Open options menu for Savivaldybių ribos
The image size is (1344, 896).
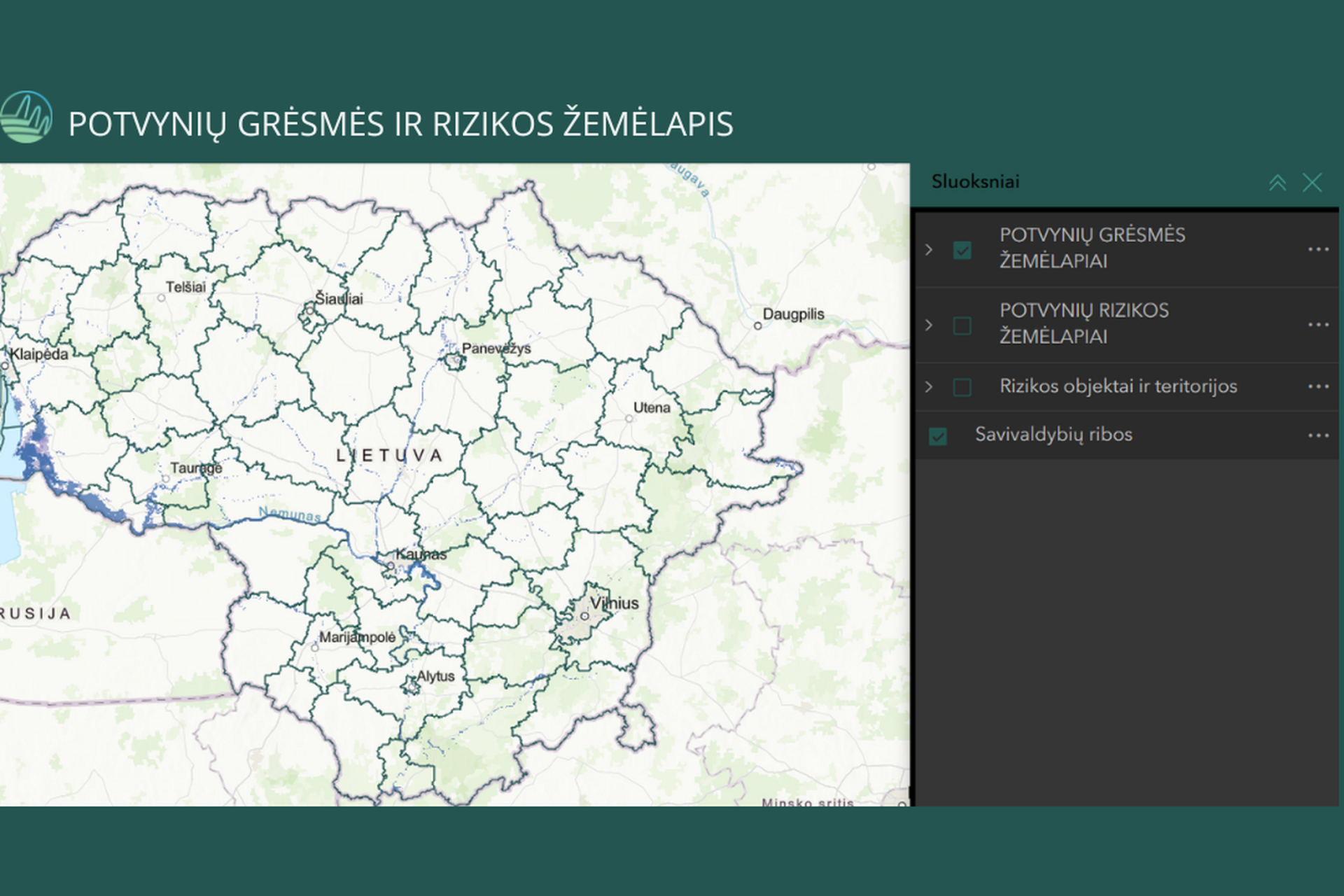click(1318, 435)
